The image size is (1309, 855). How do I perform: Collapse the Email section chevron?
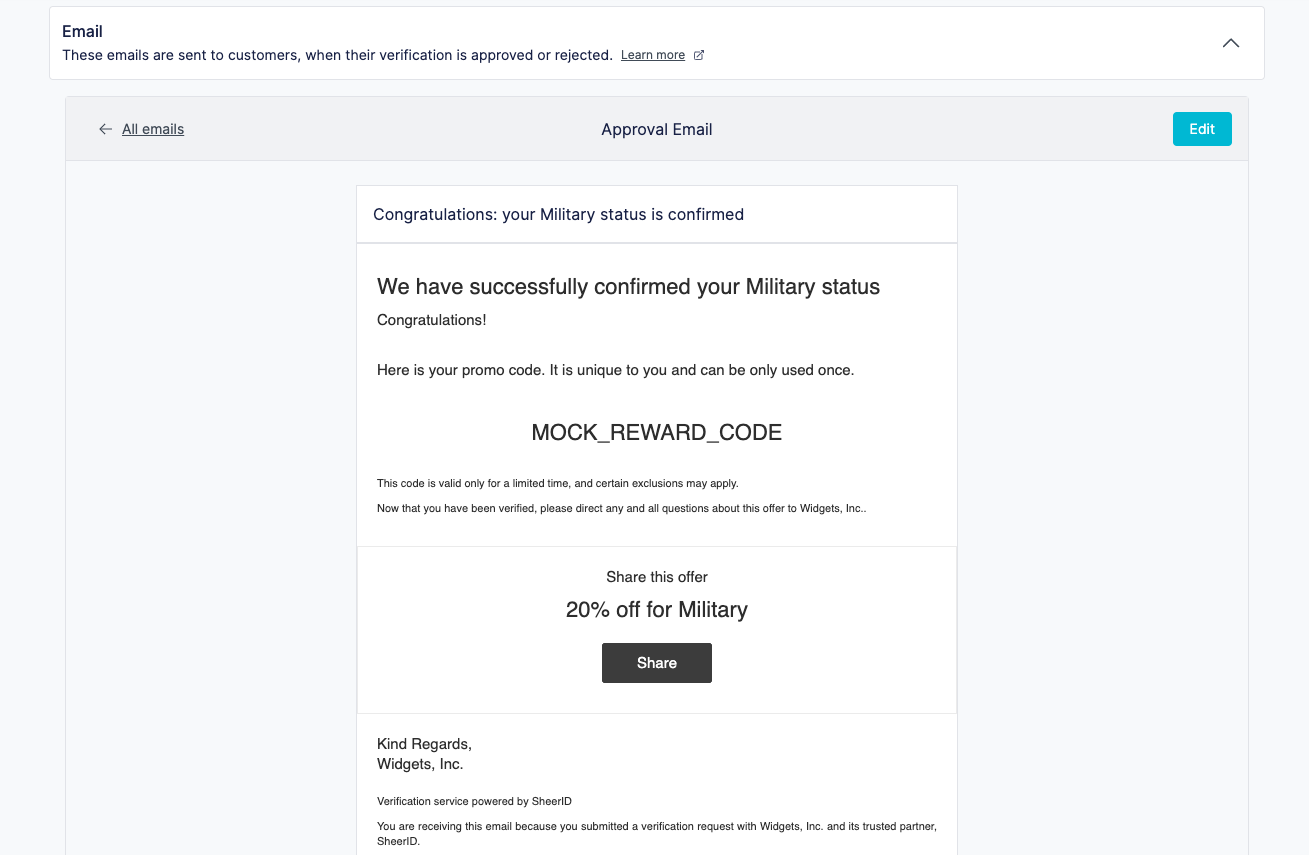(x=1231, y=43)
